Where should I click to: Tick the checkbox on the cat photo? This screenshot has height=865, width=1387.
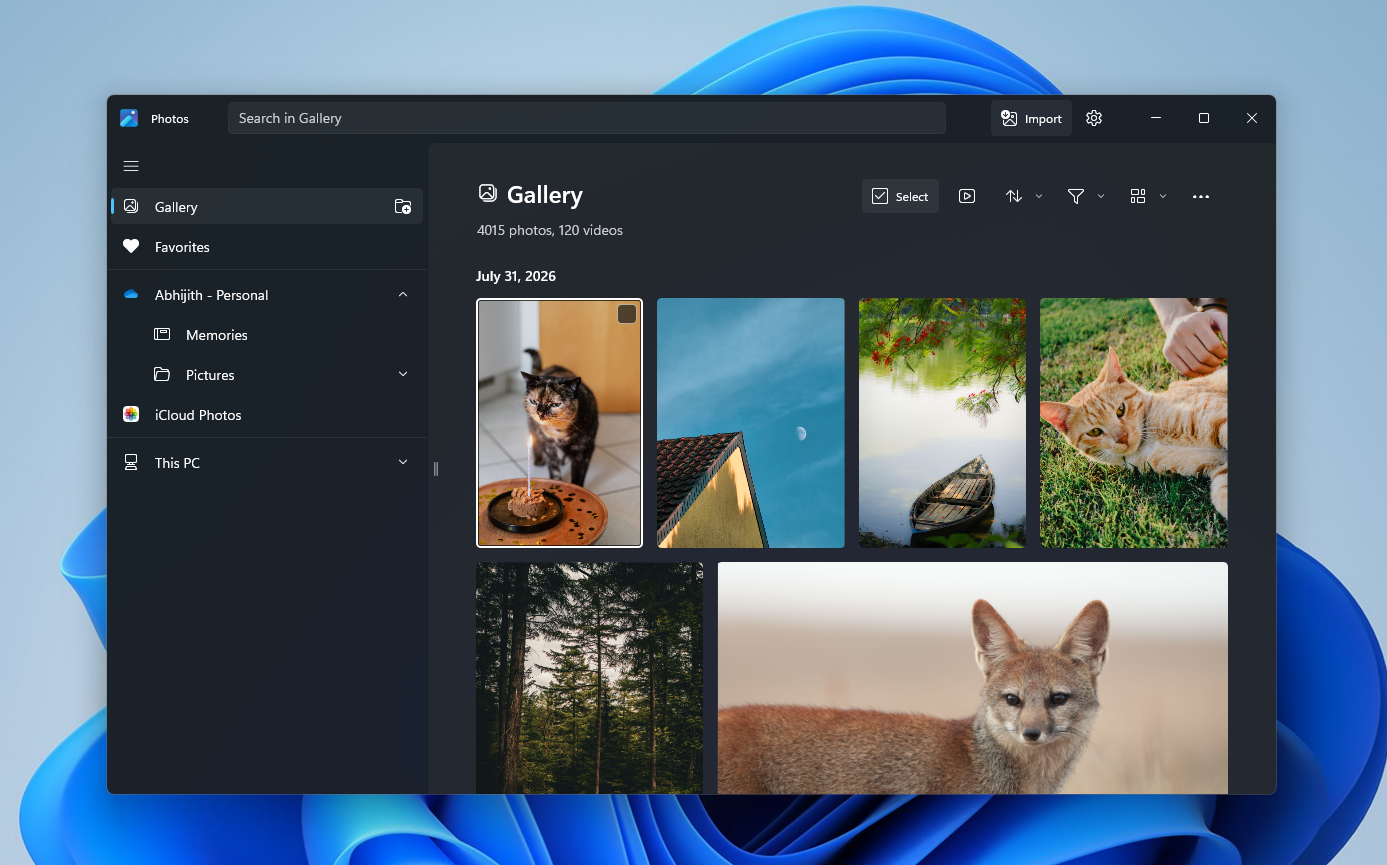(x=627, y=314)
